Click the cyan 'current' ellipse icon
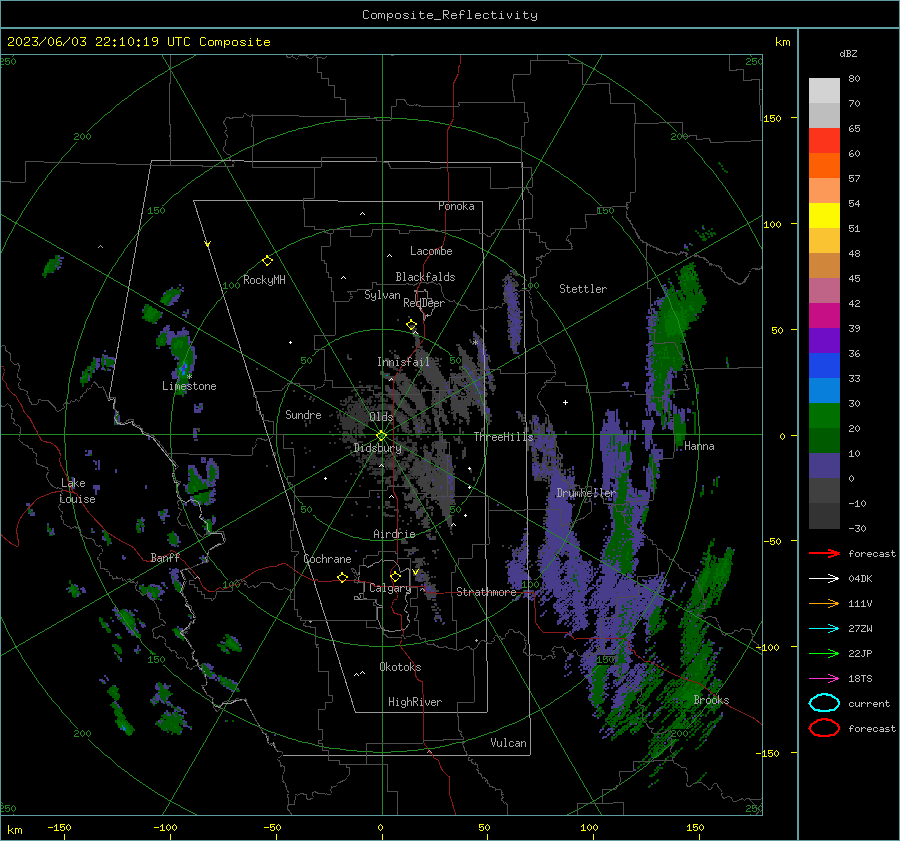The image size is (900, 841). (x=824, y=703)
